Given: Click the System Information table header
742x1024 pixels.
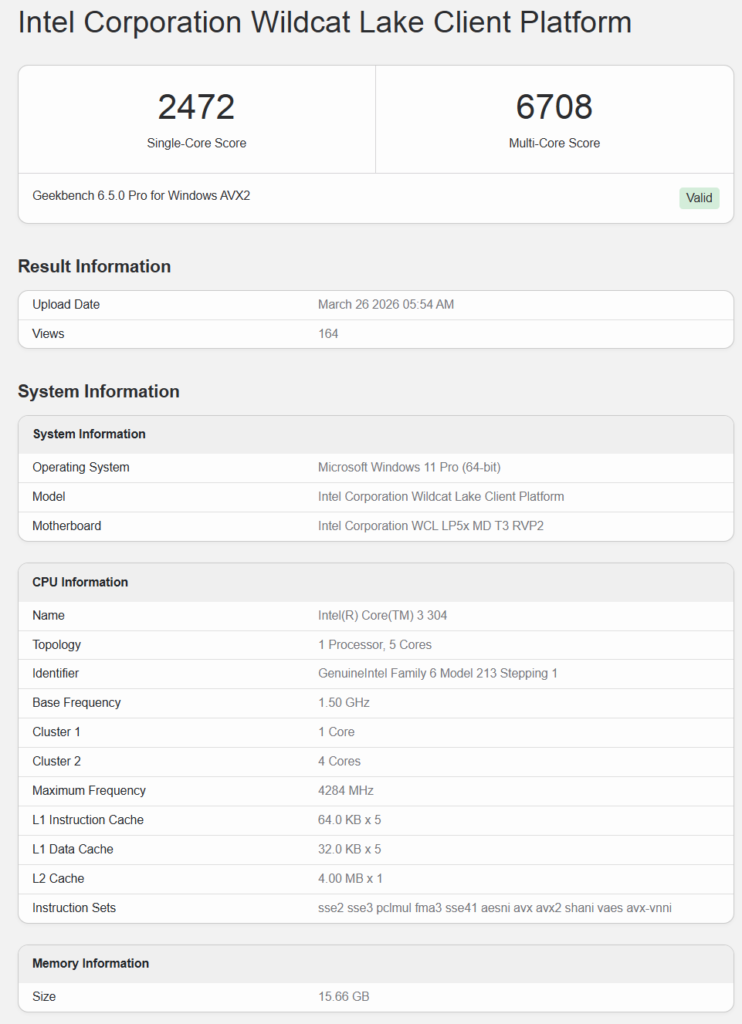Looking at the screenshot, I should pyautogui.click(x=89, y=434).
